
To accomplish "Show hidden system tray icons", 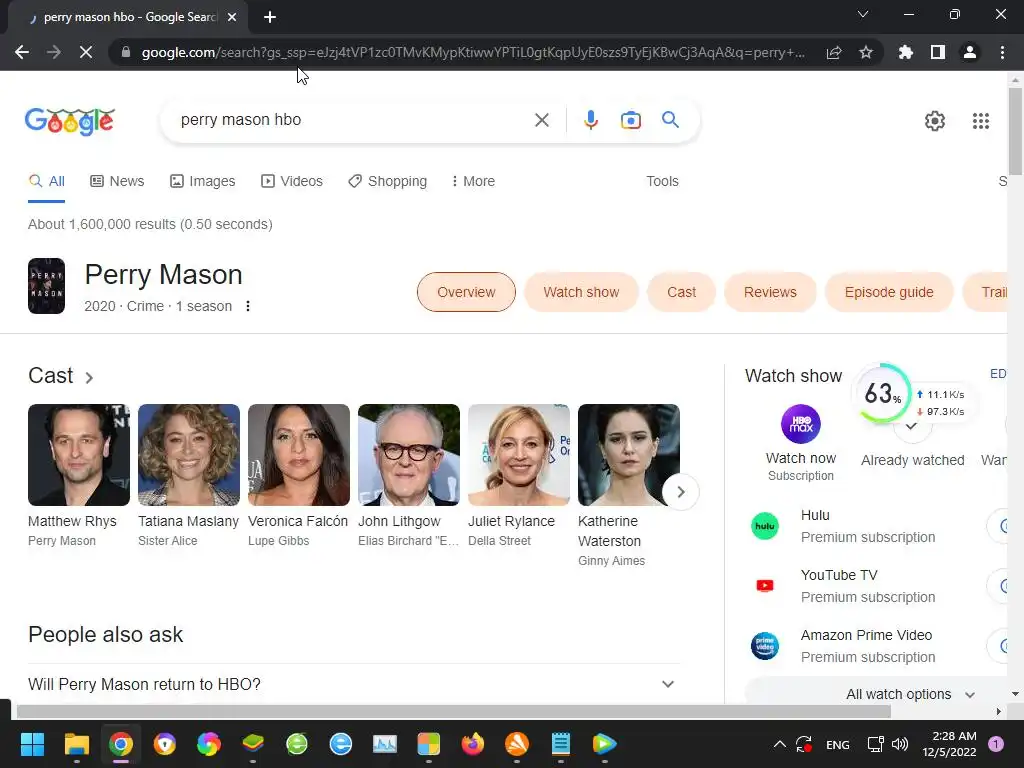I will 780,744.
